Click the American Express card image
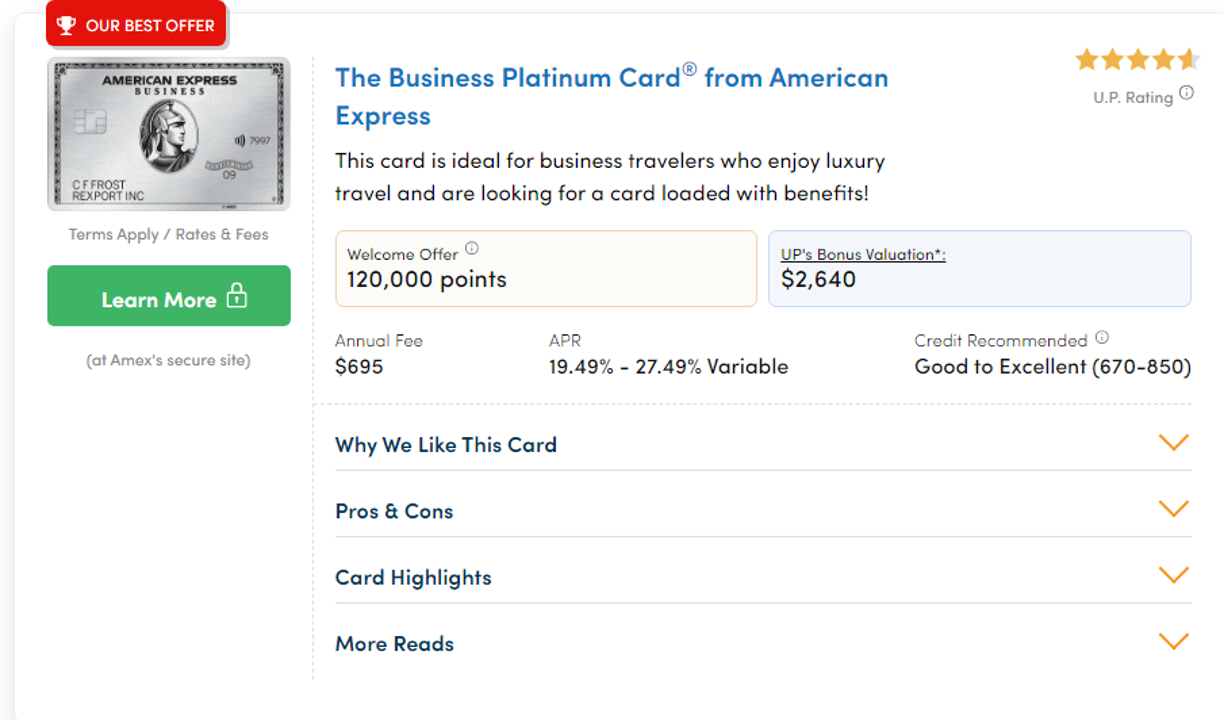The height and width of the screenshot is (720, 1224). click(x=169, y=134)
